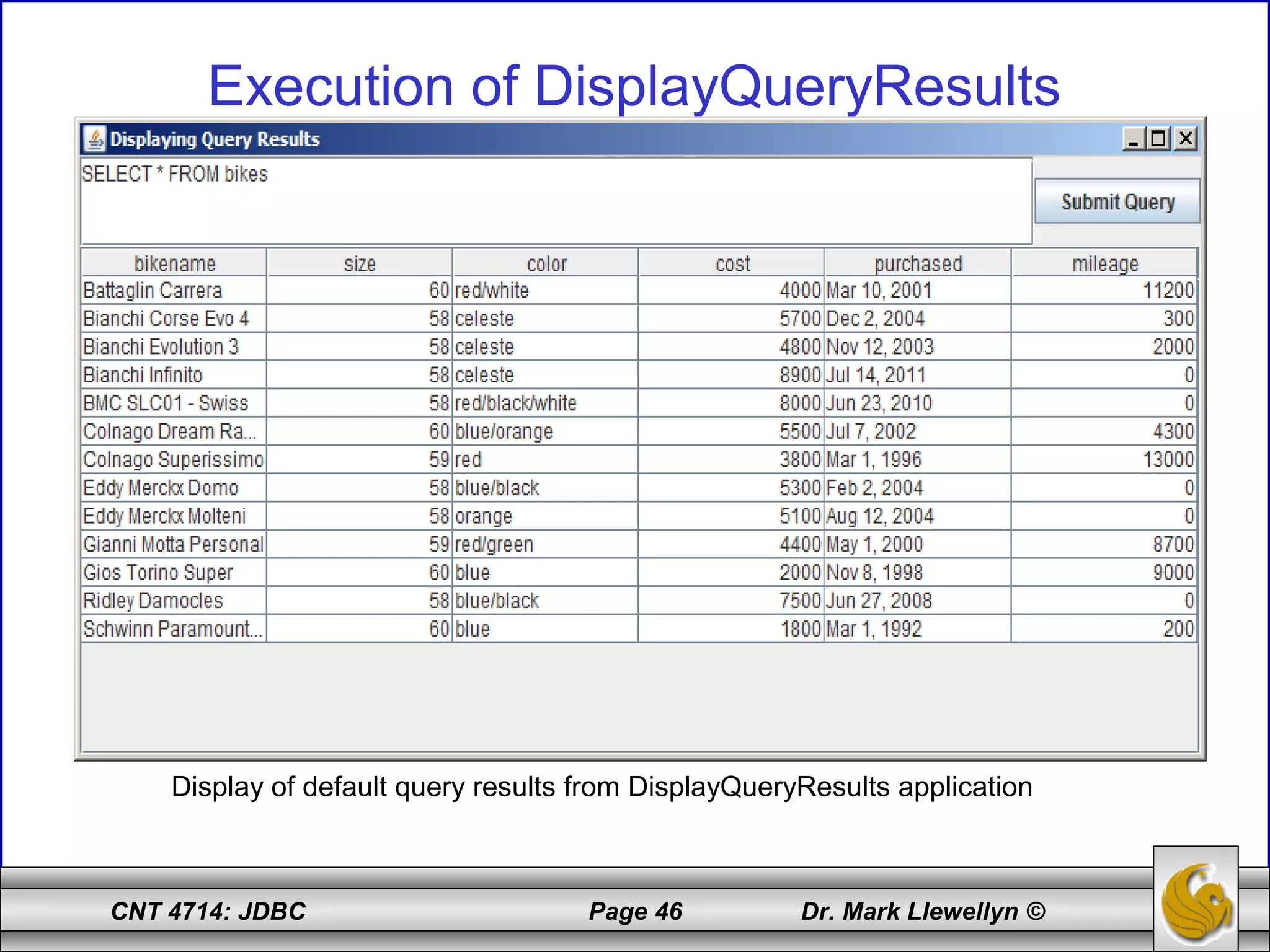1270x952 pixels.
Task: Click the cost column header
Action: (732, 263)
